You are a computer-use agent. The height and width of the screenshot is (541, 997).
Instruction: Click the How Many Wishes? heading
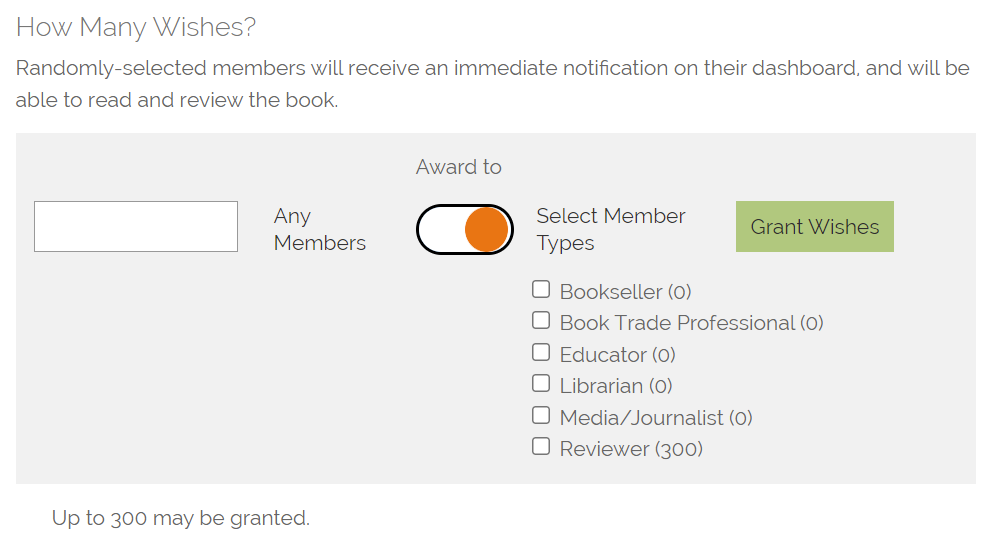click(x=136, y=27)
